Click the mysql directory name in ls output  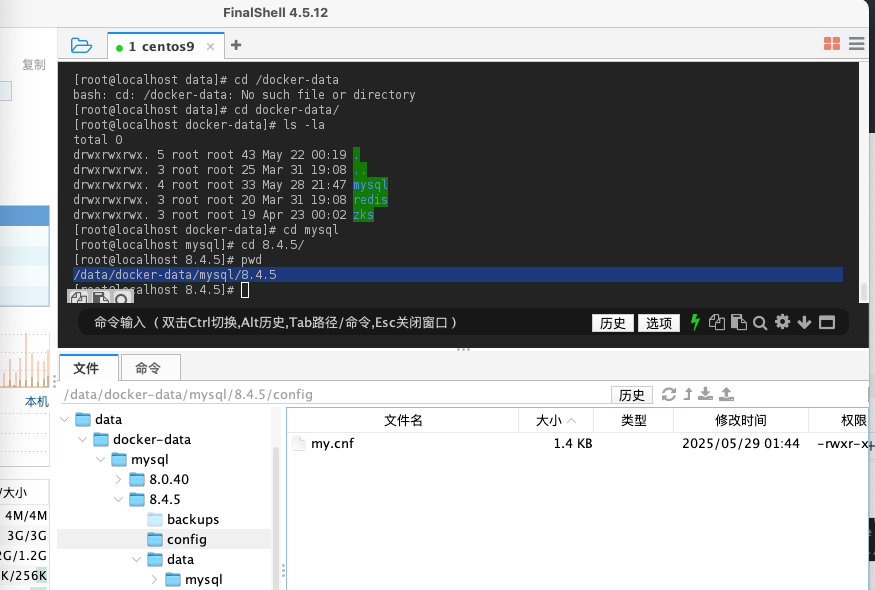coord(370,185)
